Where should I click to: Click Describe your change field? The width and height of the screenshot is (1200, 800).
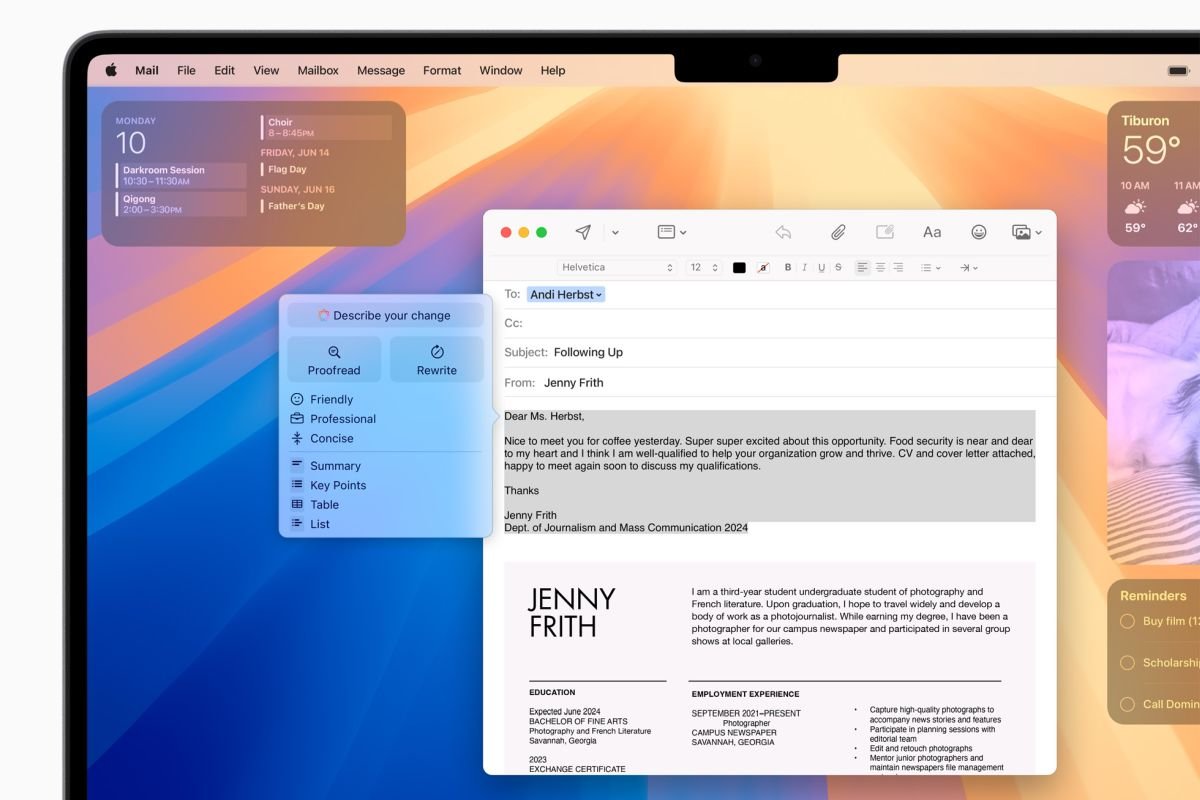point(385,315)
